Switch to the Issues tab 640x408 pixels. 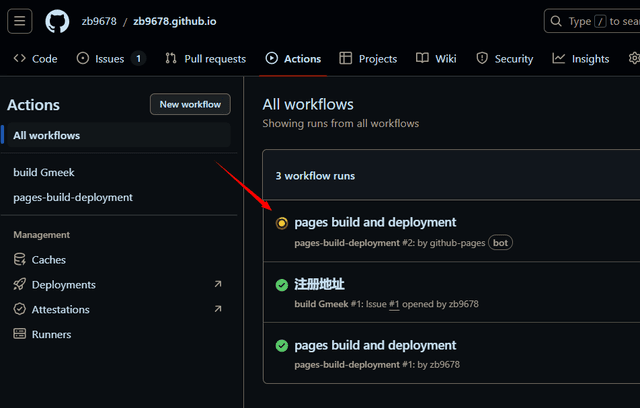pyautogui.click(x=110, y=59)
